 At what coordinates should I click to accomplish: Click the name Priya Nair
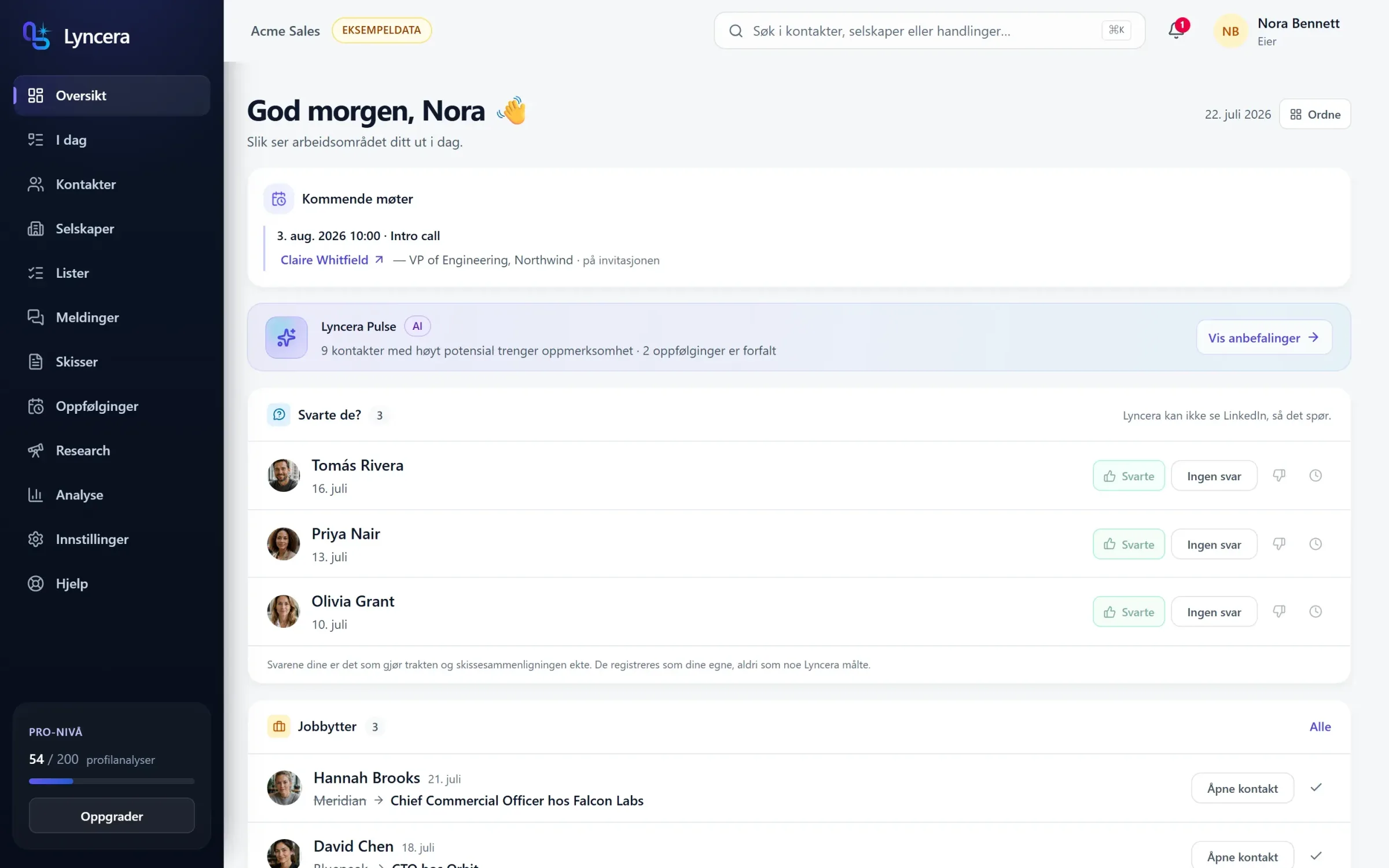346,534
